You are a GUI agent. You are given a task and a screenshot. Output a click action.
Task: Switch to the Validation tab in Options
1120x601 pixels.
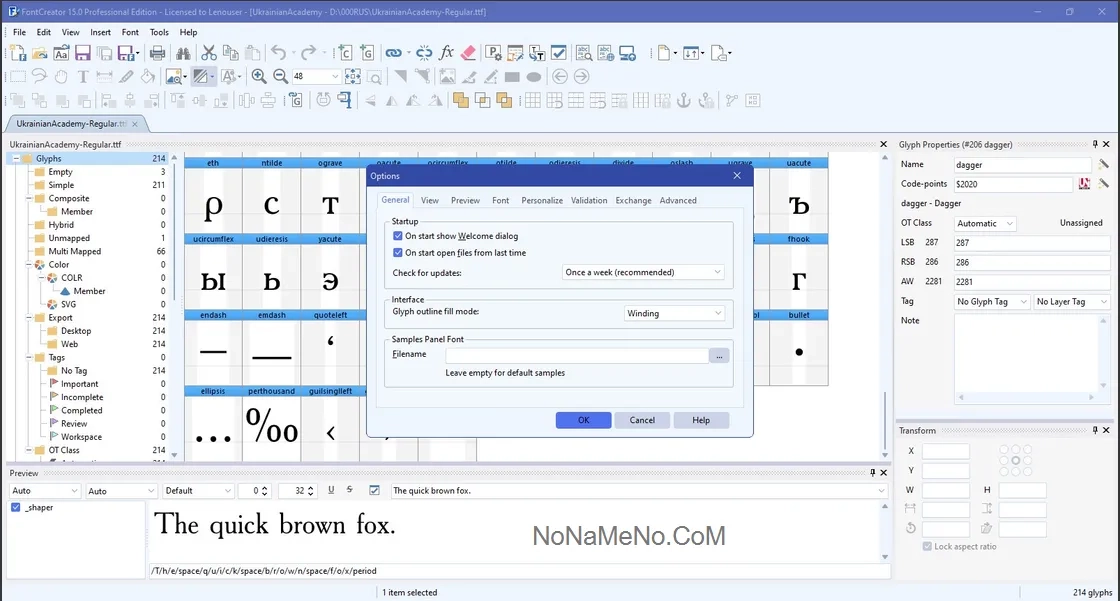click(x=589, y=201)
